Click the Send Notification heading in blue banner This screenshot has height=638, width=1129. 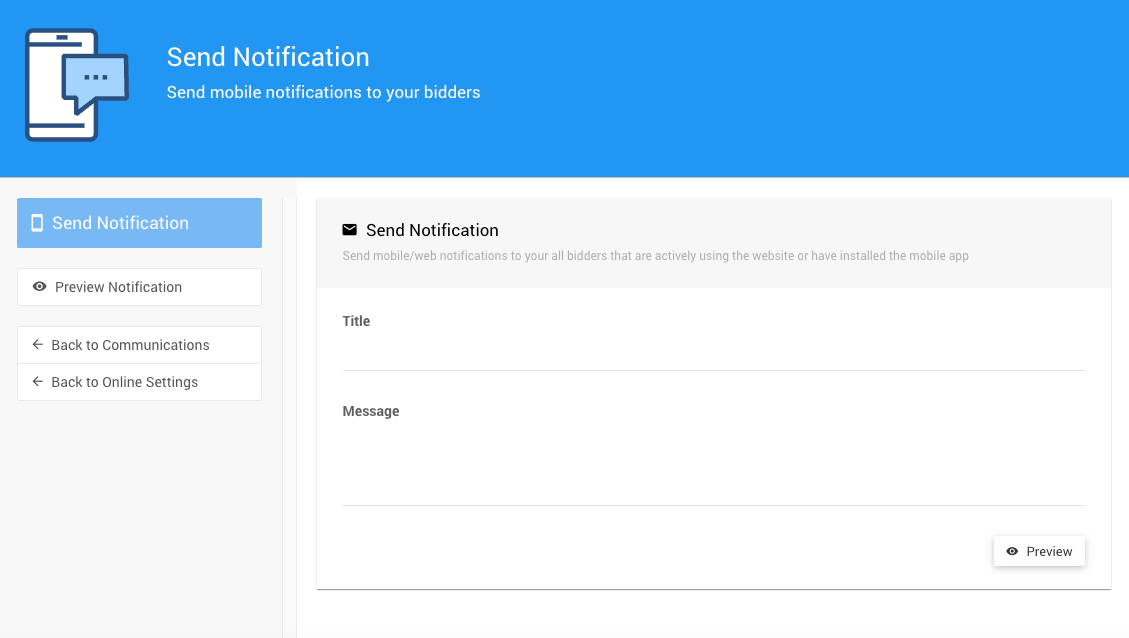coord(268,57)
